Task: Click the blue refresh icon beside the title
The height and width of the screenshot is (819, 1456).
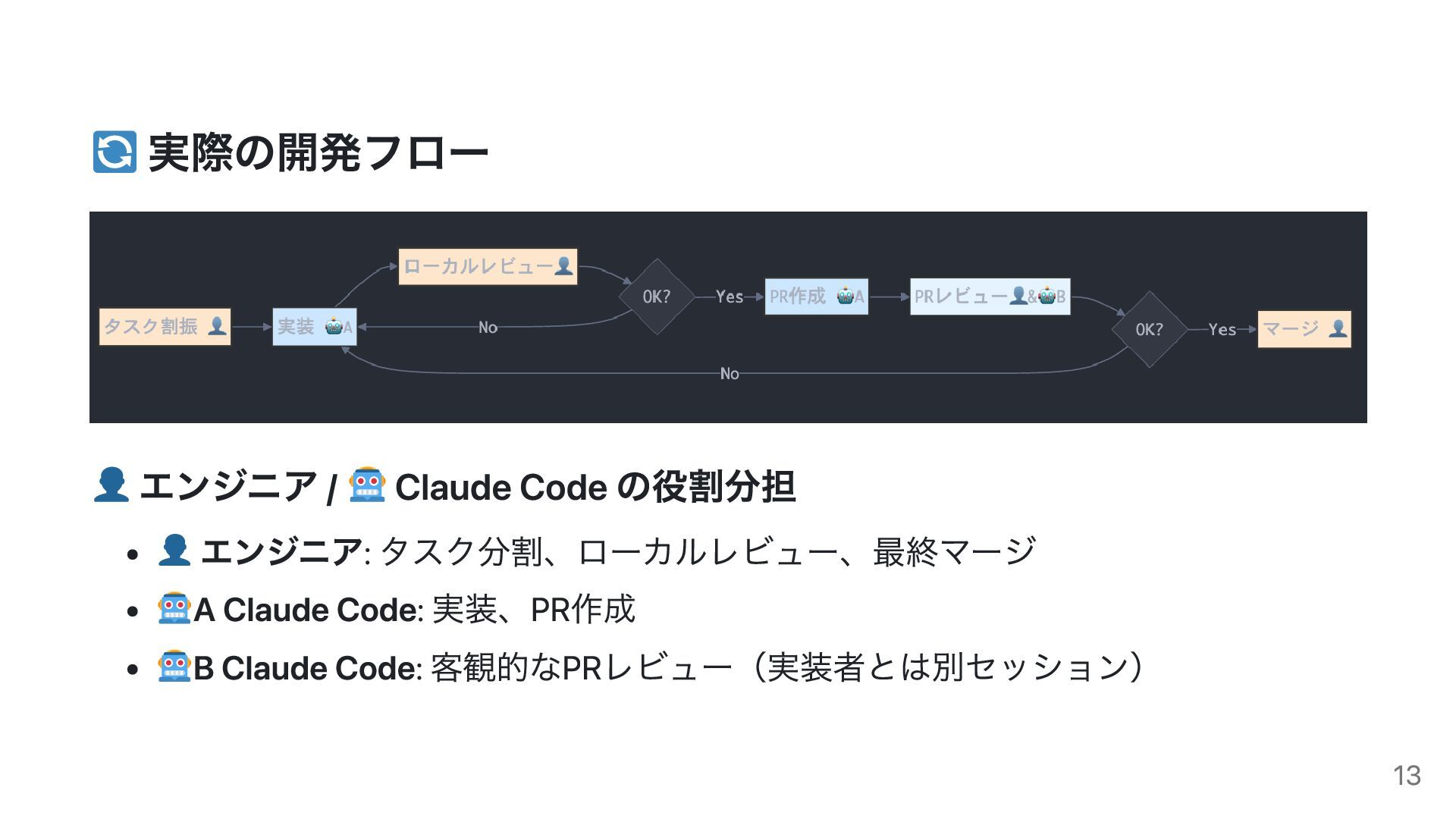Action: coord(115,152)
